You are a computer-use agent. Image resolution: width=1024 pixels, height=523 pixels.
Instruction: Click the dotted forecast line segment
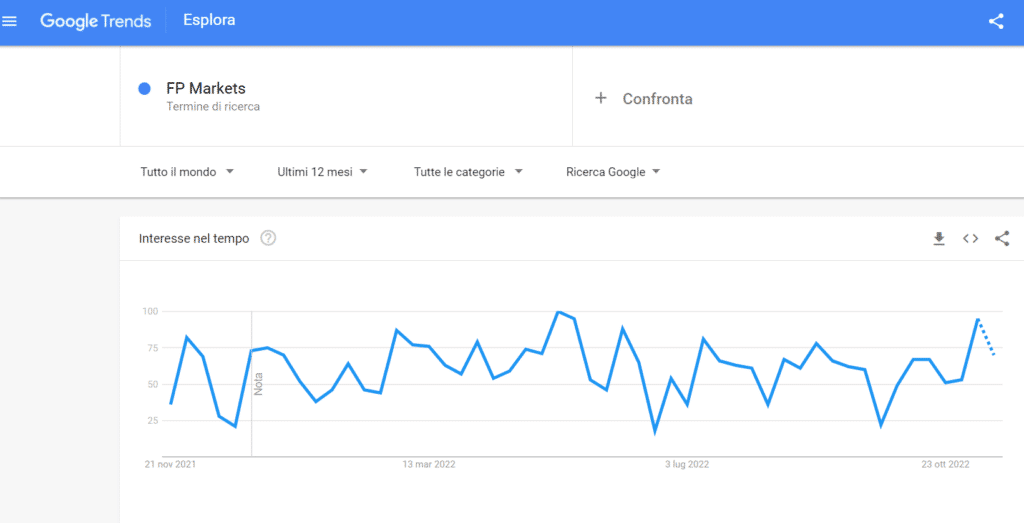986,336
